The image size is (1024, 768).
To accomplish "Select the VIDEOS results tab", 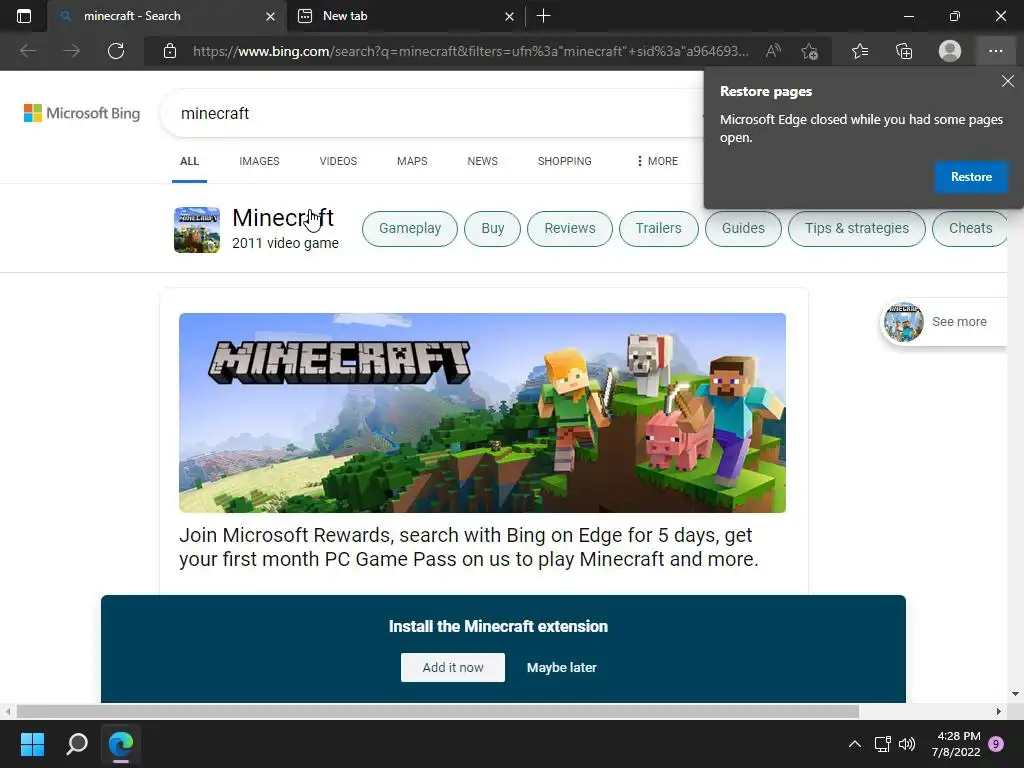I will click(338, 161).
